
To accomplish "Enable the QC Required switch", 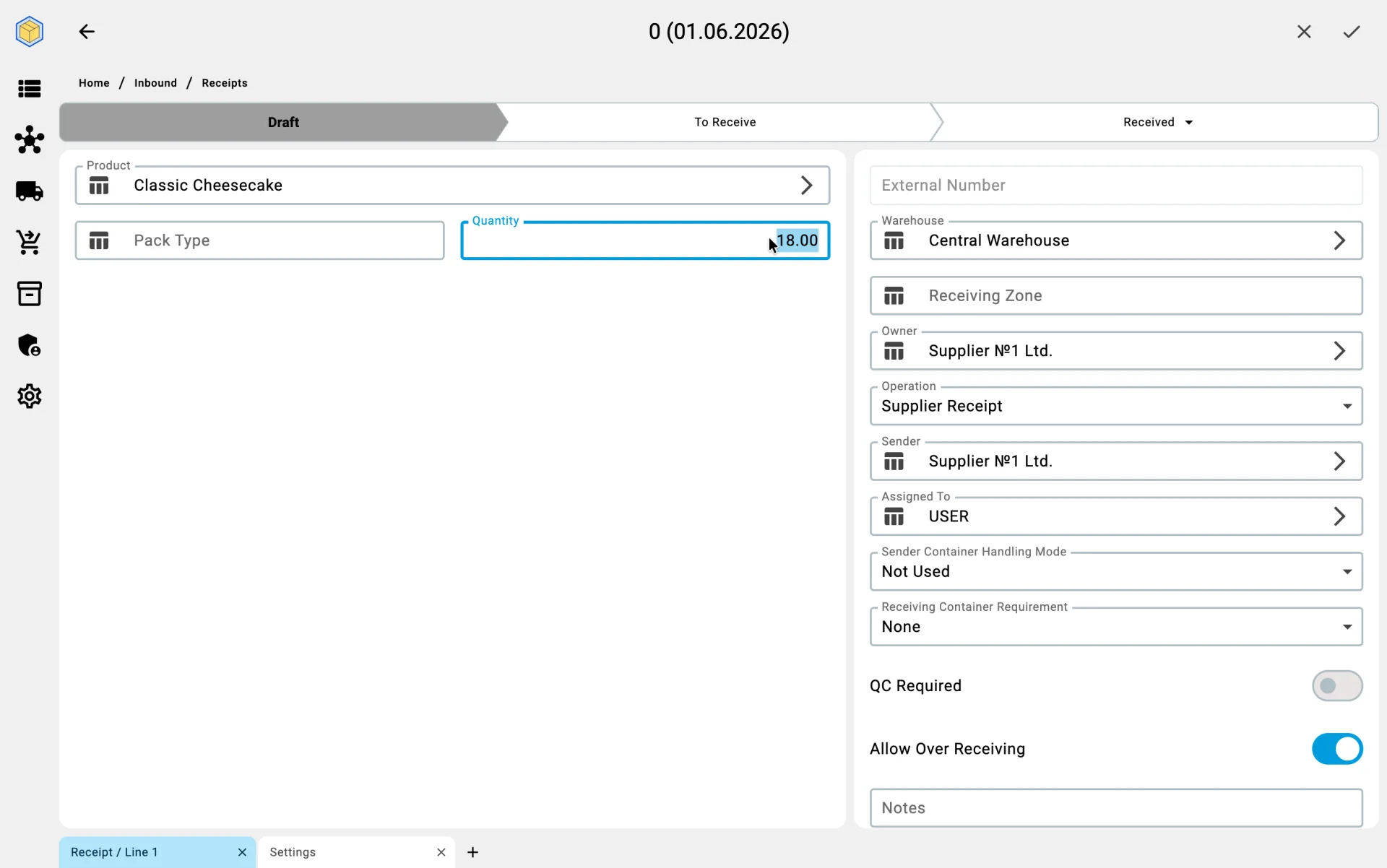I will [1337, 686].
